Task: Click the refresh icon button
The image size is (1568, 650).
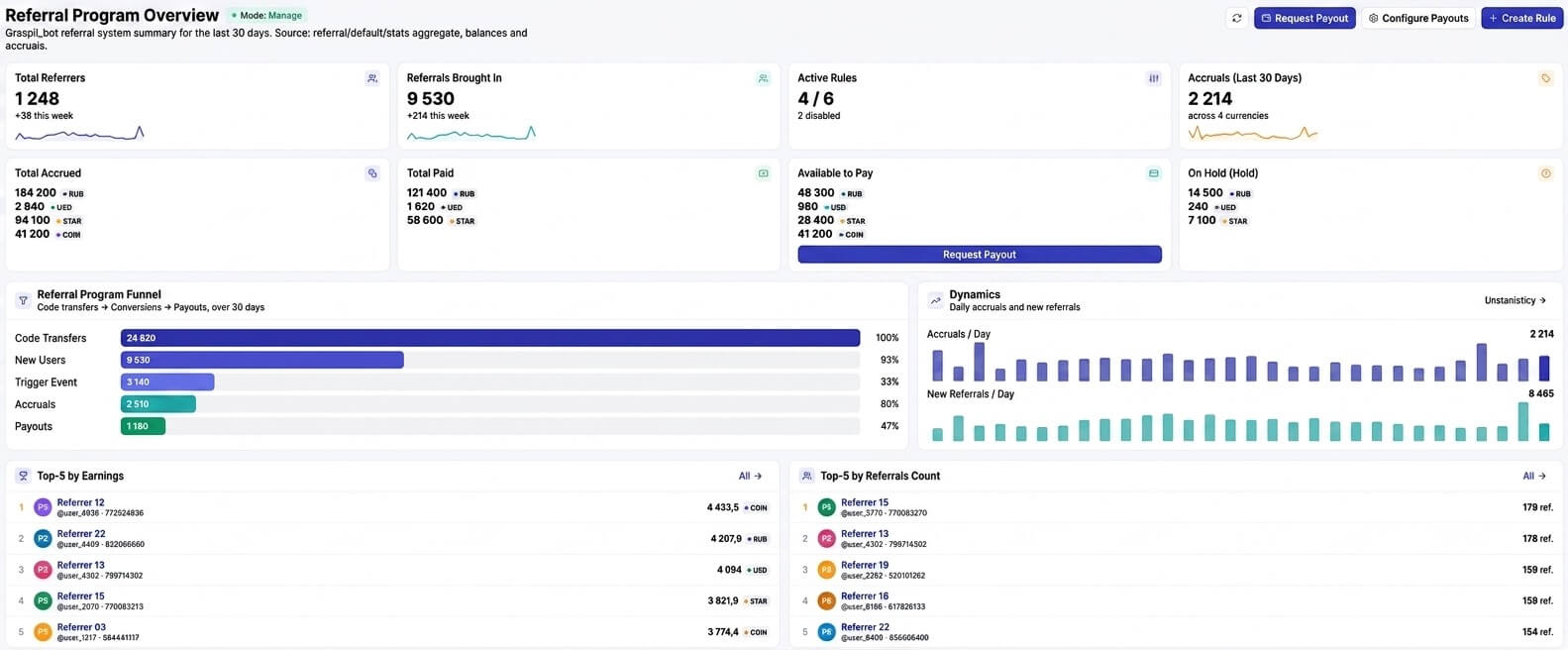Action: click(x=1236, y=18)
